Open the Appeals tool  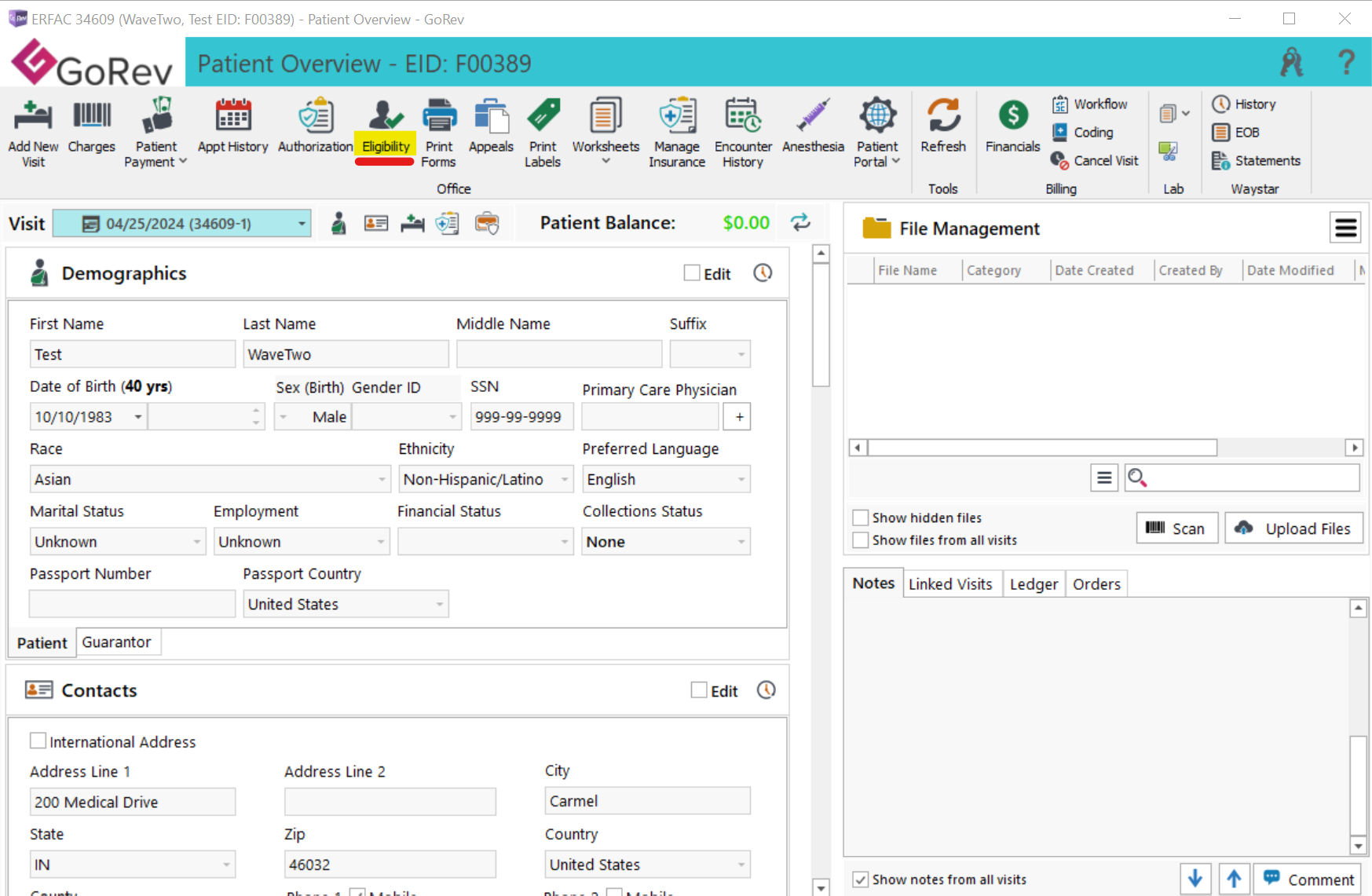(x=491, y=126)
